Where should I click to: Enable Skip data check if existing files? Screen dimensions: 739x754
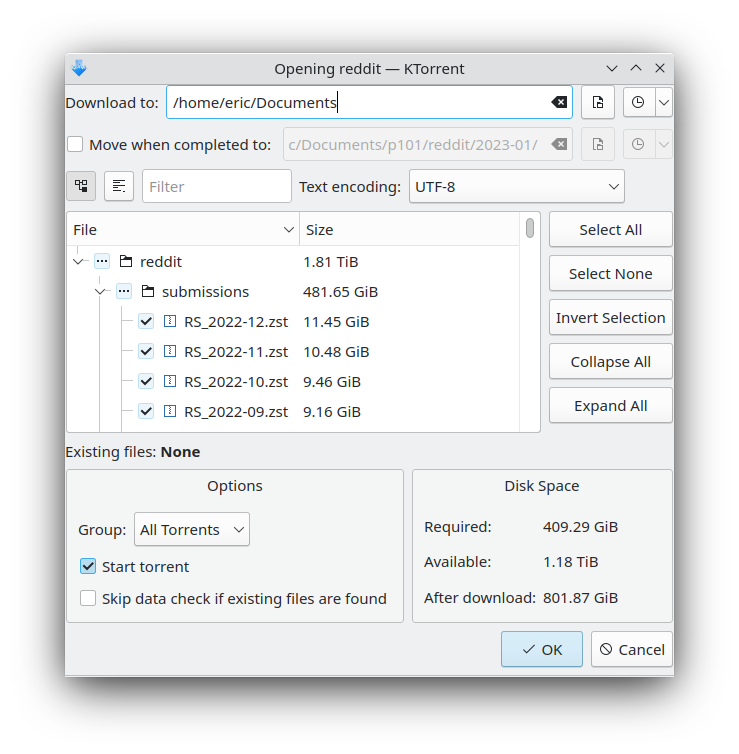88,599
